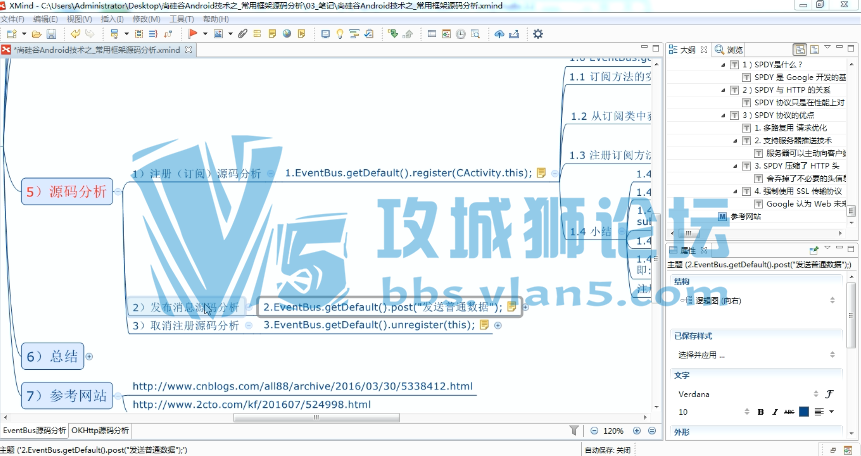Image resolution: width=861 pixels, height=456 pixels.
Task: Click the New workbook toolbar icon
Action: pyautogui.click(x=12, y=34)
